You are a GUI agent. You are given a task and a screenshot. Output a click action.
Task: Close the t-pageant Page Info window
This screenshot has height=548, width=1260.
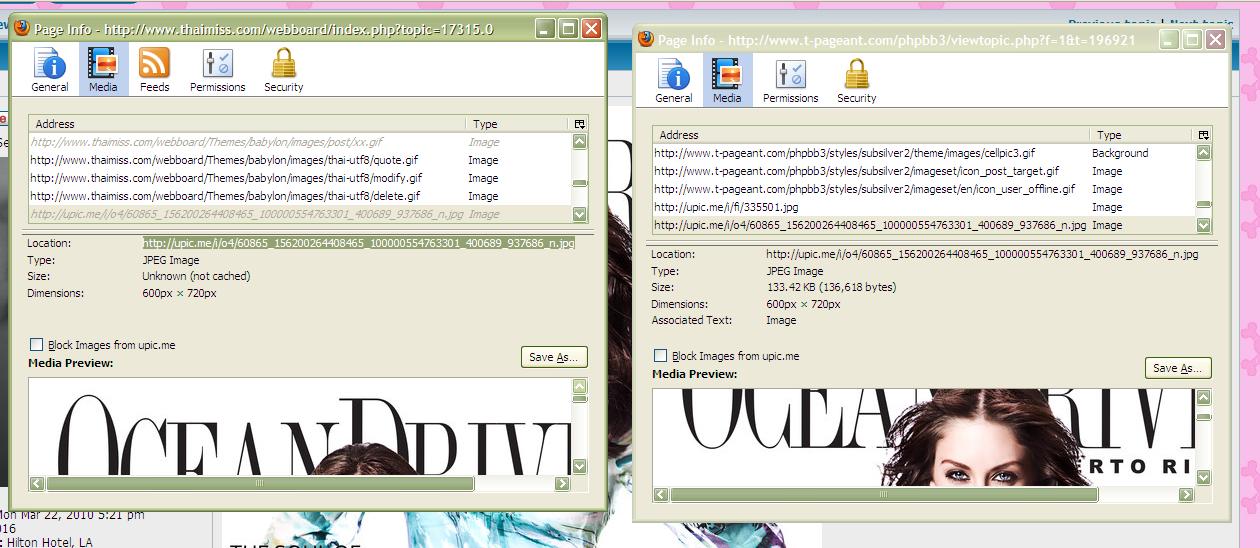coord(1215,40)
